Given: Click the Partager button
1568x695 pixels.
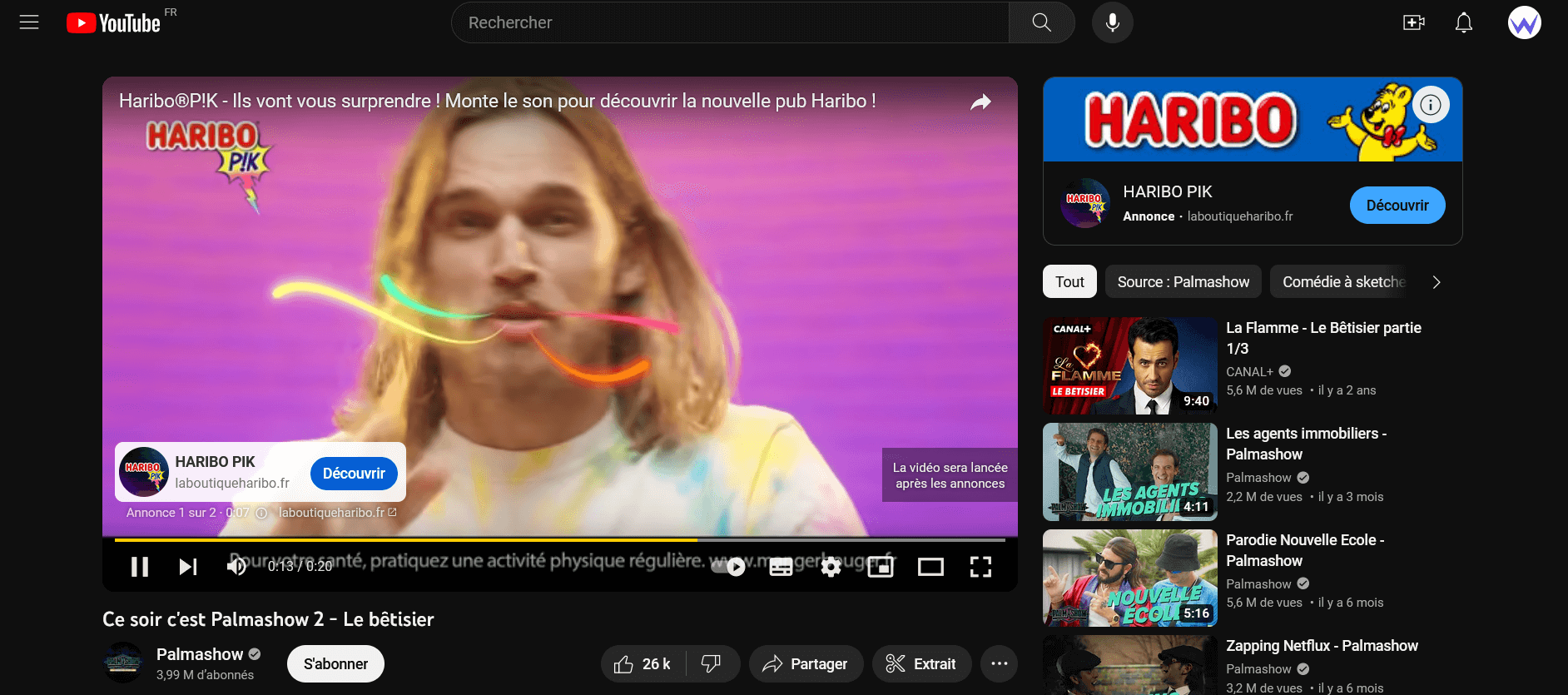Looking at the screenshot, I should (806, 663).
